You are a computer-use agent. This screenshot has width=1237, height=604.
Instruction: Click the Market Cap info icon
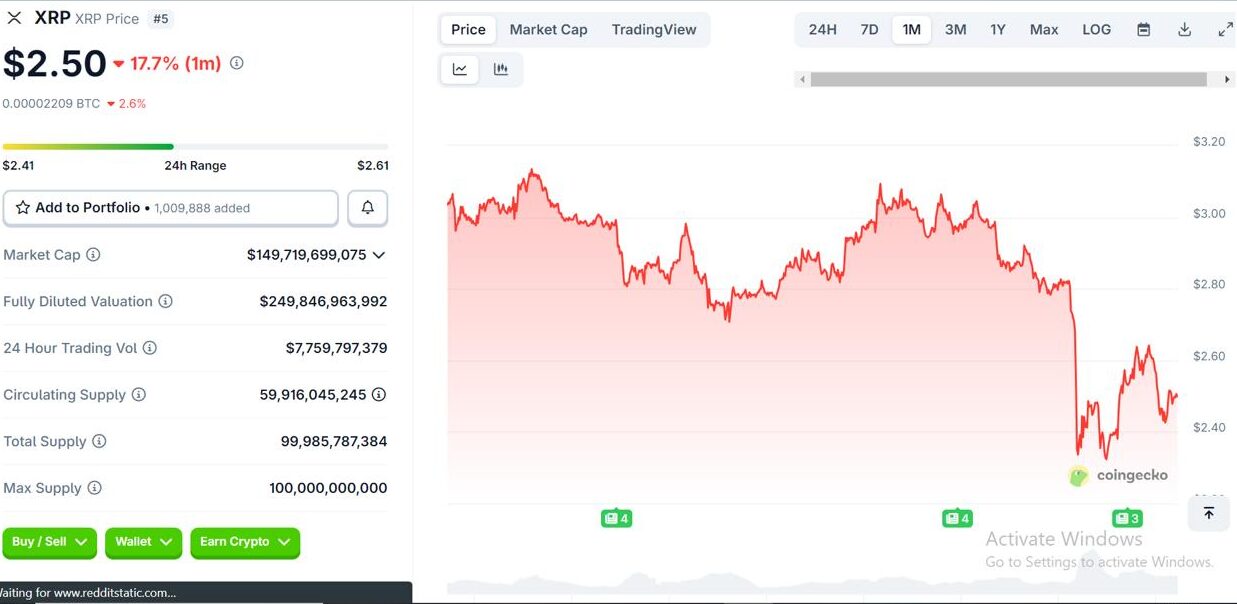point(93,255)
